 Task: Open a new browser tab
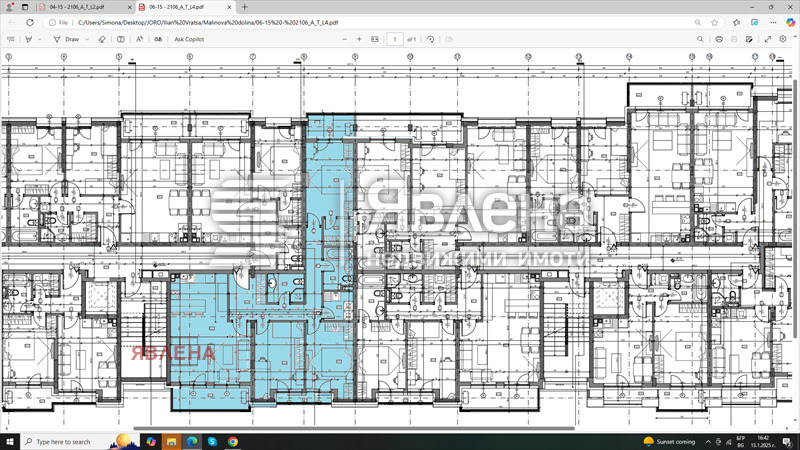coord(245,6)
